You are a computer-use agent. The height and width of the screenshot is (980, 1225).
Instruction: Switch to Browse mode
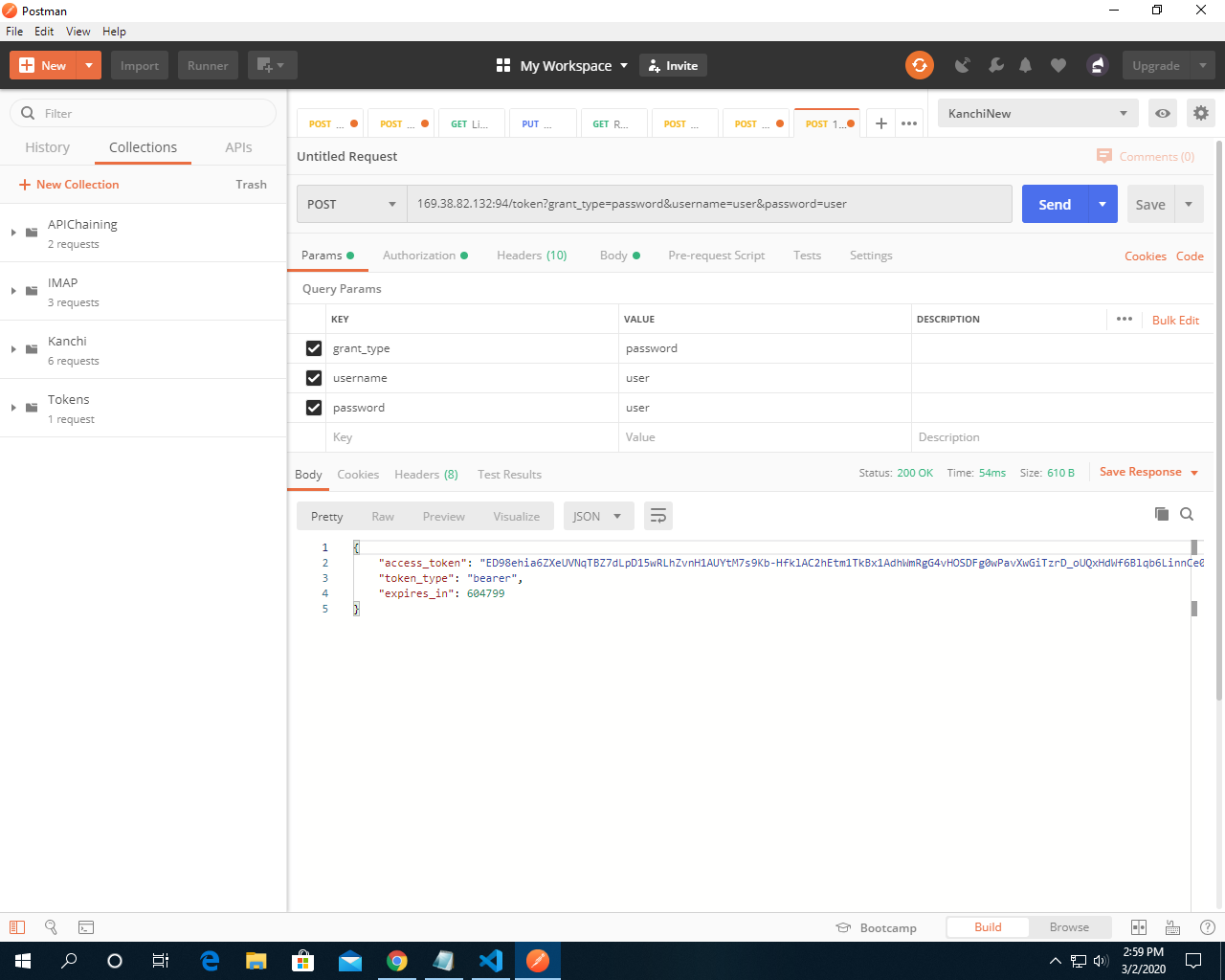coord(1069,926)
